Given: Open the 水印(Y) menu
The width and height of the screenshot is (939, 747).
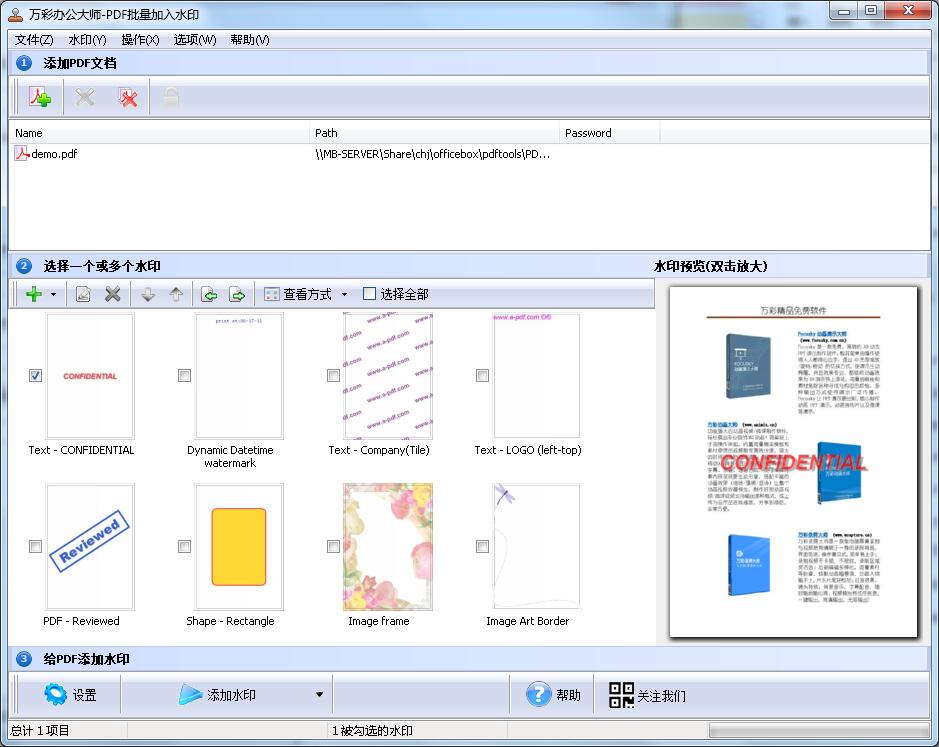Looking at the screenshot, I should coord(87,40).
